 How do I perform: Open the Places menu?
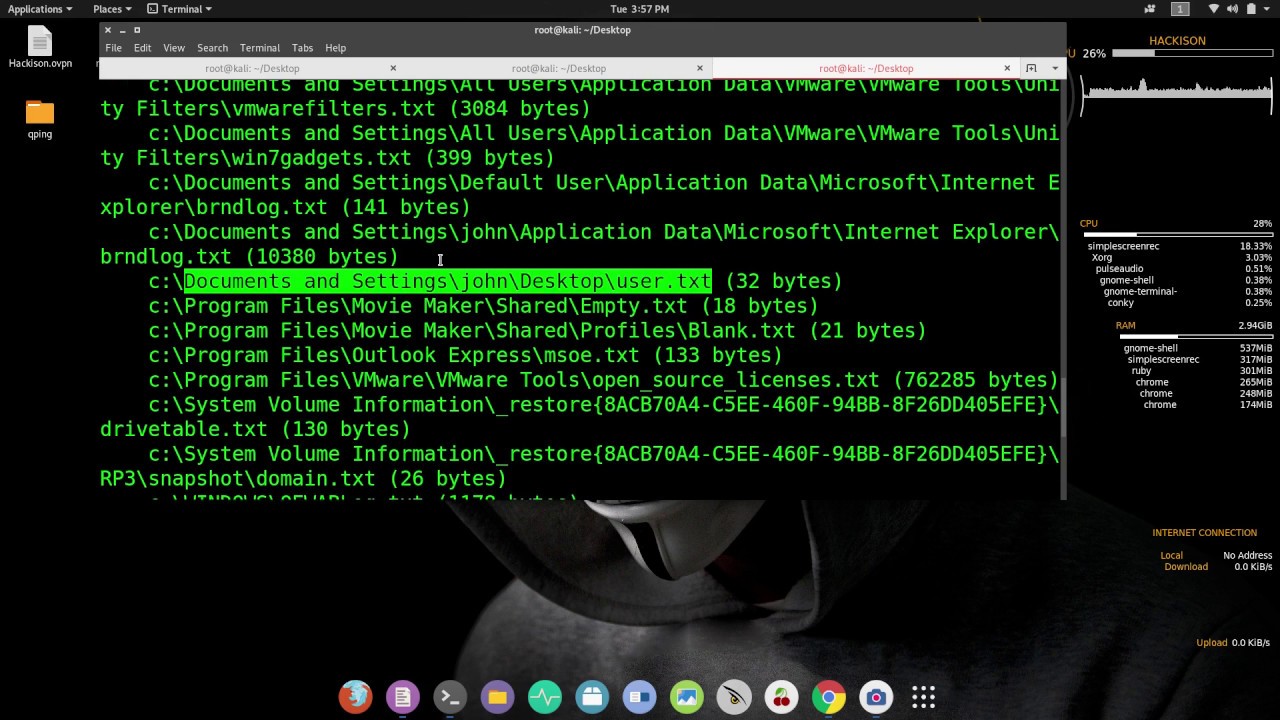112,9
